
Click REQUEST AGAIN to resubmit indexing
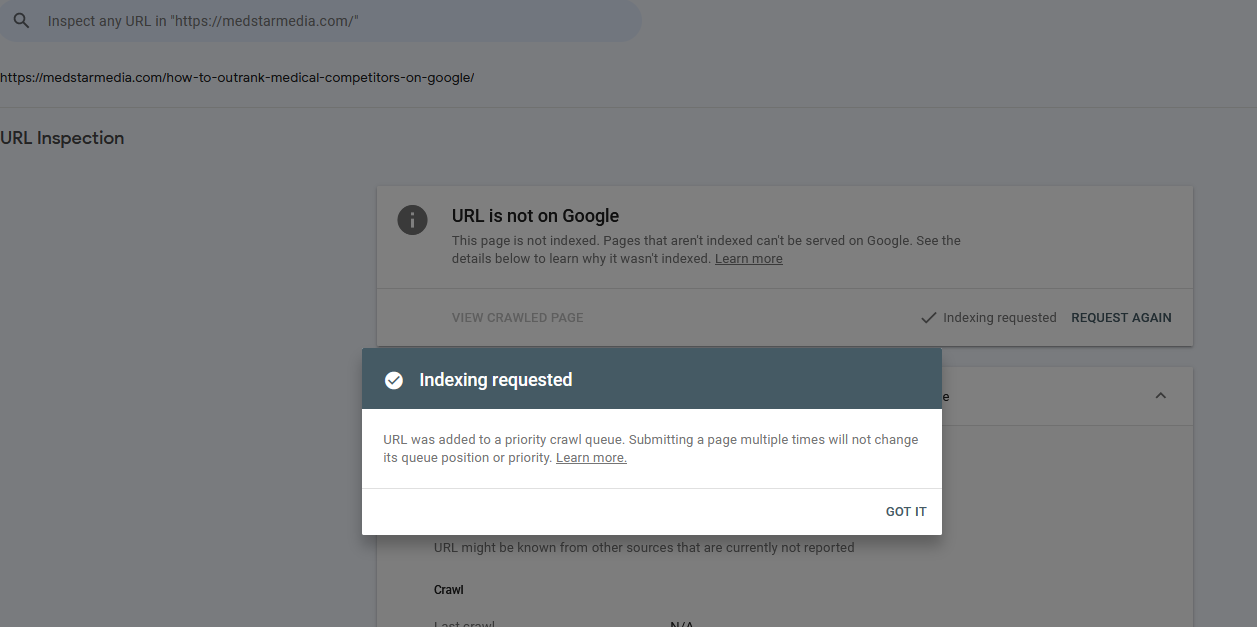[x=1121, y=318]
